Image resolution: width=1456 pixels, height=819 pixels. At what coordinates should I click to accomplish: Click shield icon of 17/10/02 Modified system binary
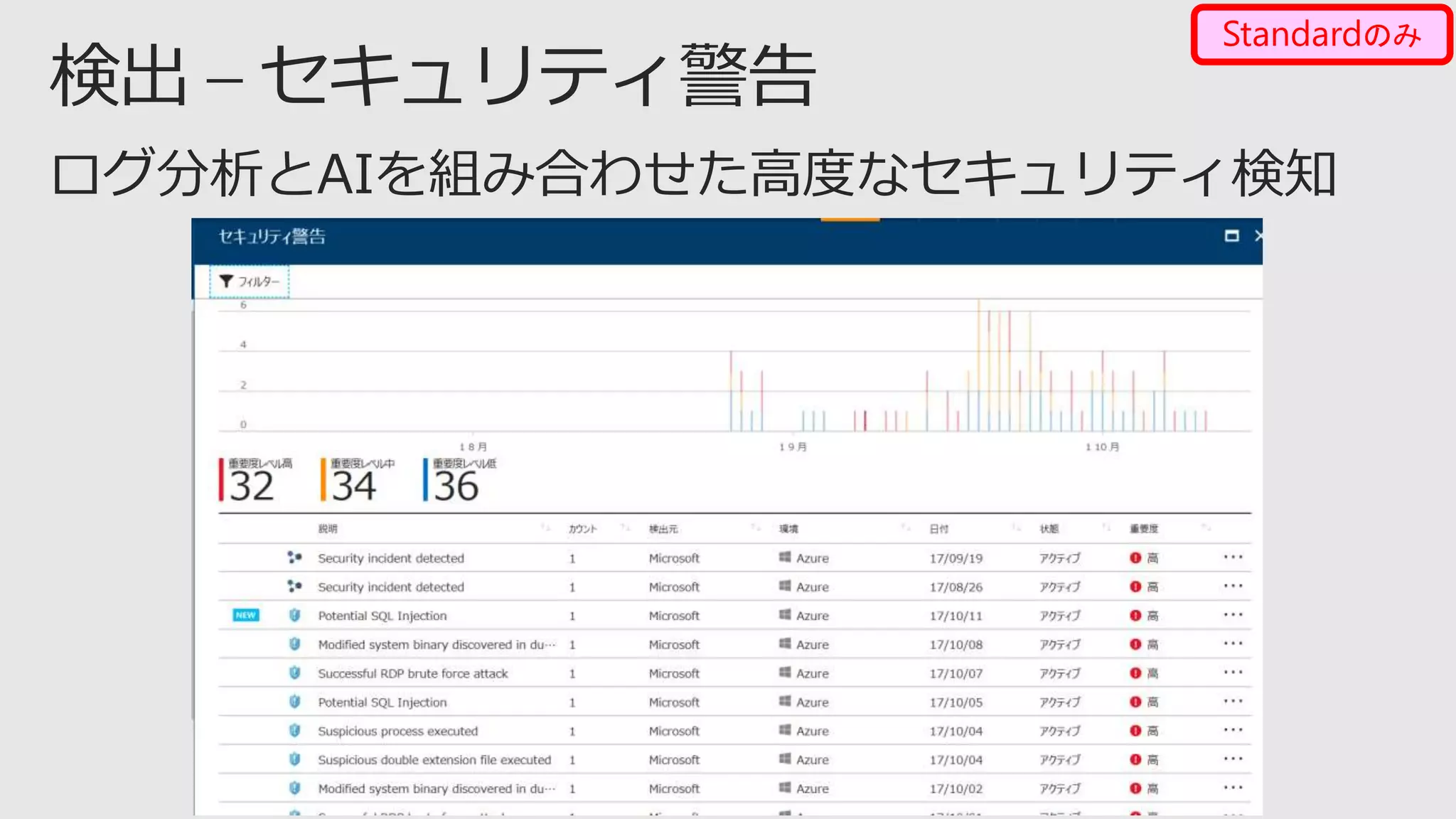click(x=294, y=788)
